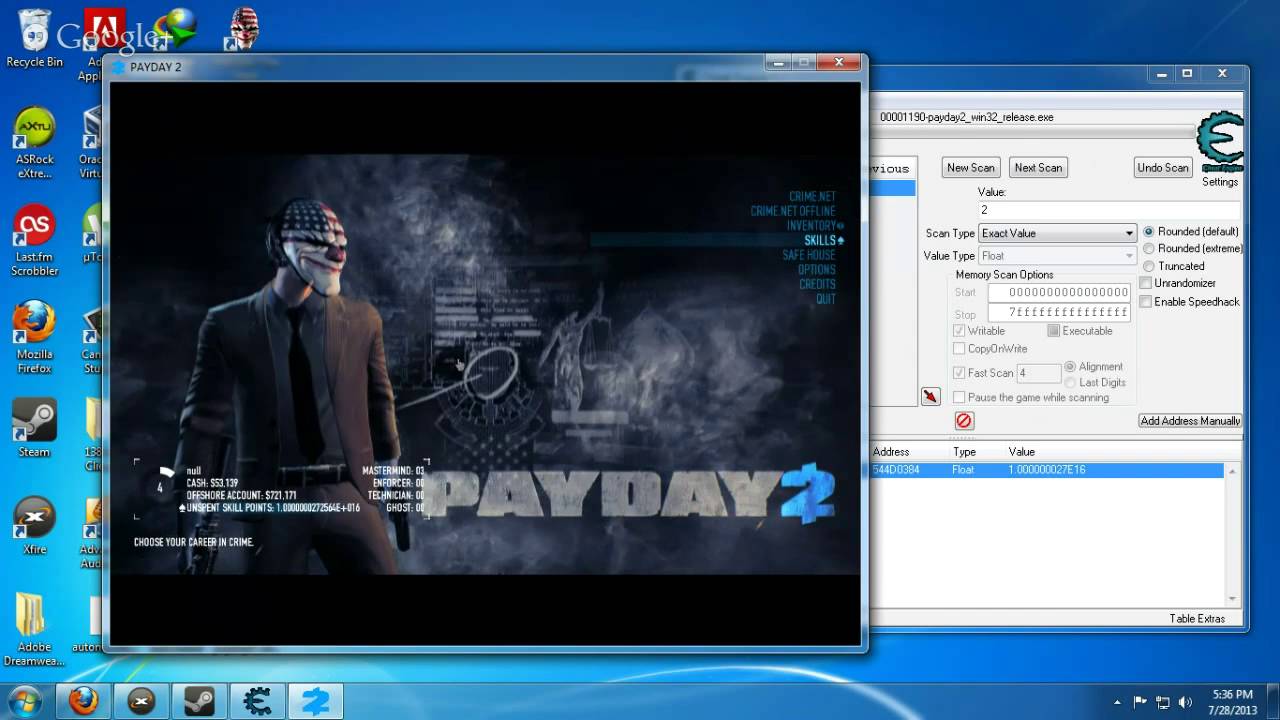This screenshot has width=1280, height=720.
Task: Click the Start address field
Action: (1059, 292)
